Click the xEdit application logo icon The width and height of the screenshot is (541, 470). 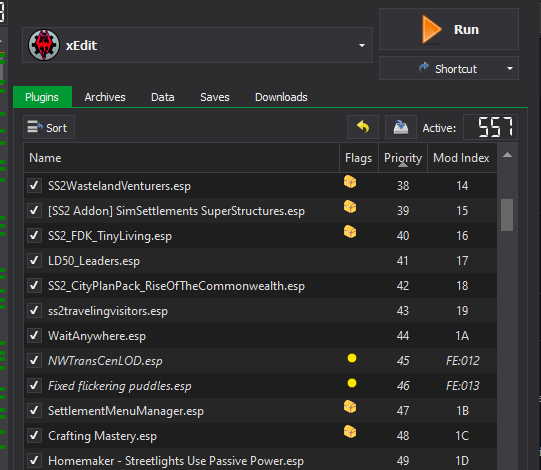(44, 45)
